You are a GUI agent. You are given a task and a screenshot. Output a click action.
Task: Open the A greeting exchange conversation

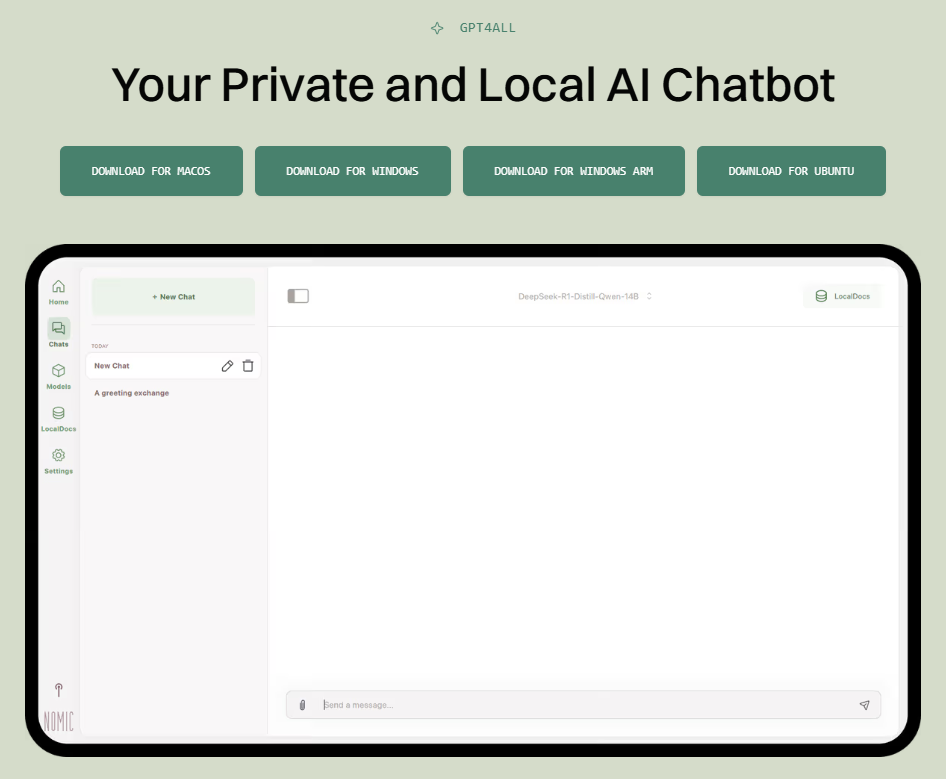[x=132, y=393]
